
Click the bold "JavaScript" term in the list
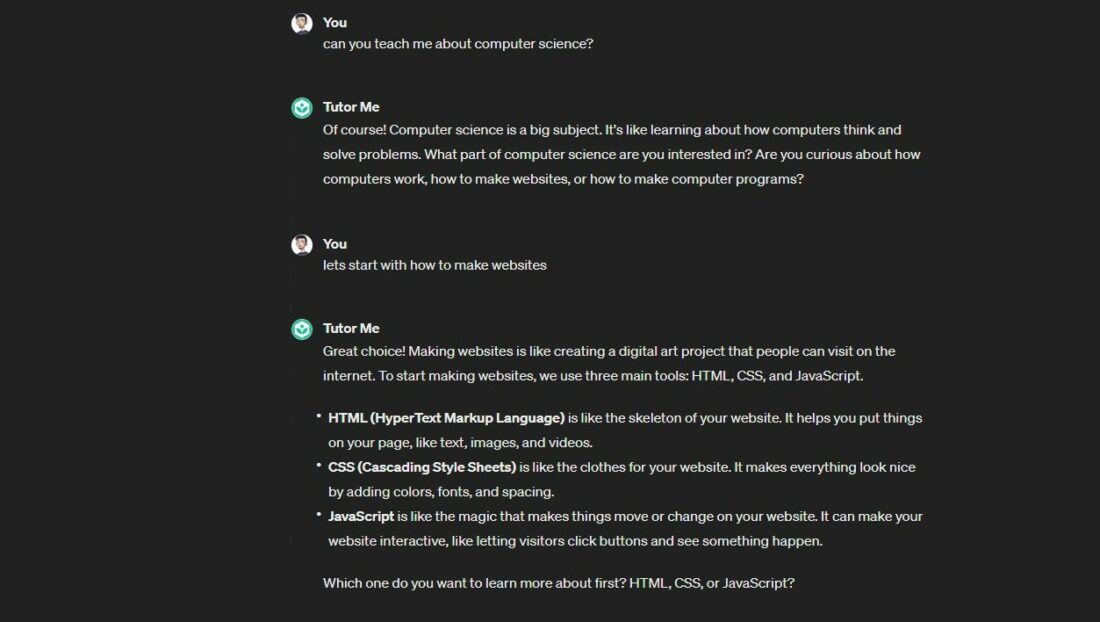[361, 517]
